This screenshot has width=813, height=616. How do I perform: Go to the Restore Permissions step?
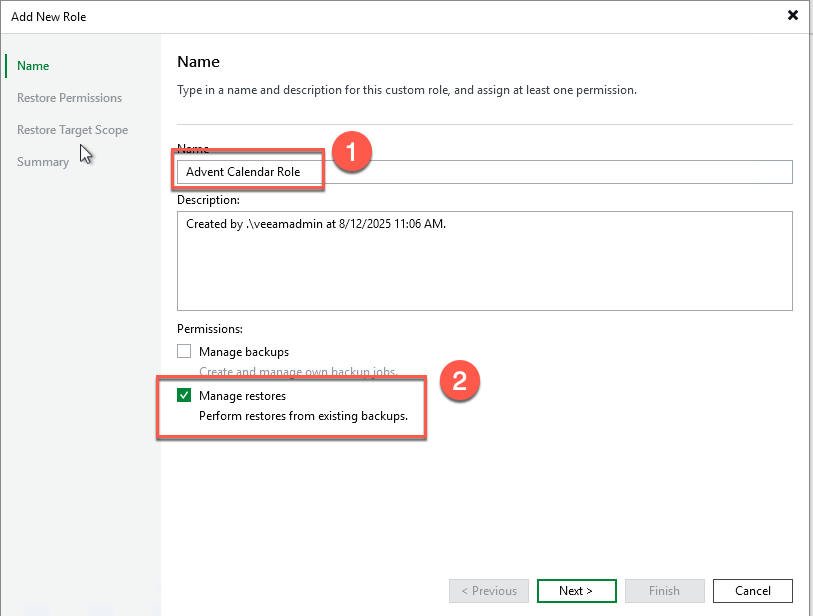pos(69,98)
